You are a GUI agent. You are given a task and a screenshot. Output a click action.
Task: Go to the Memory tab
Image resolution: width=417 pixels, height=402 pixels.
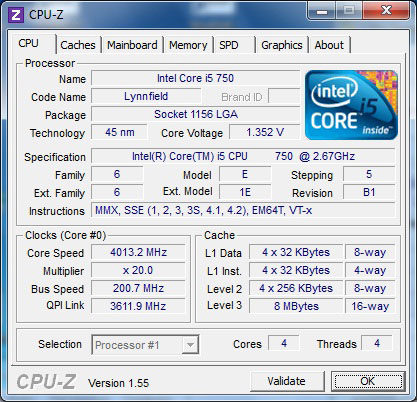pyautogui.click(x=188, y=45)
